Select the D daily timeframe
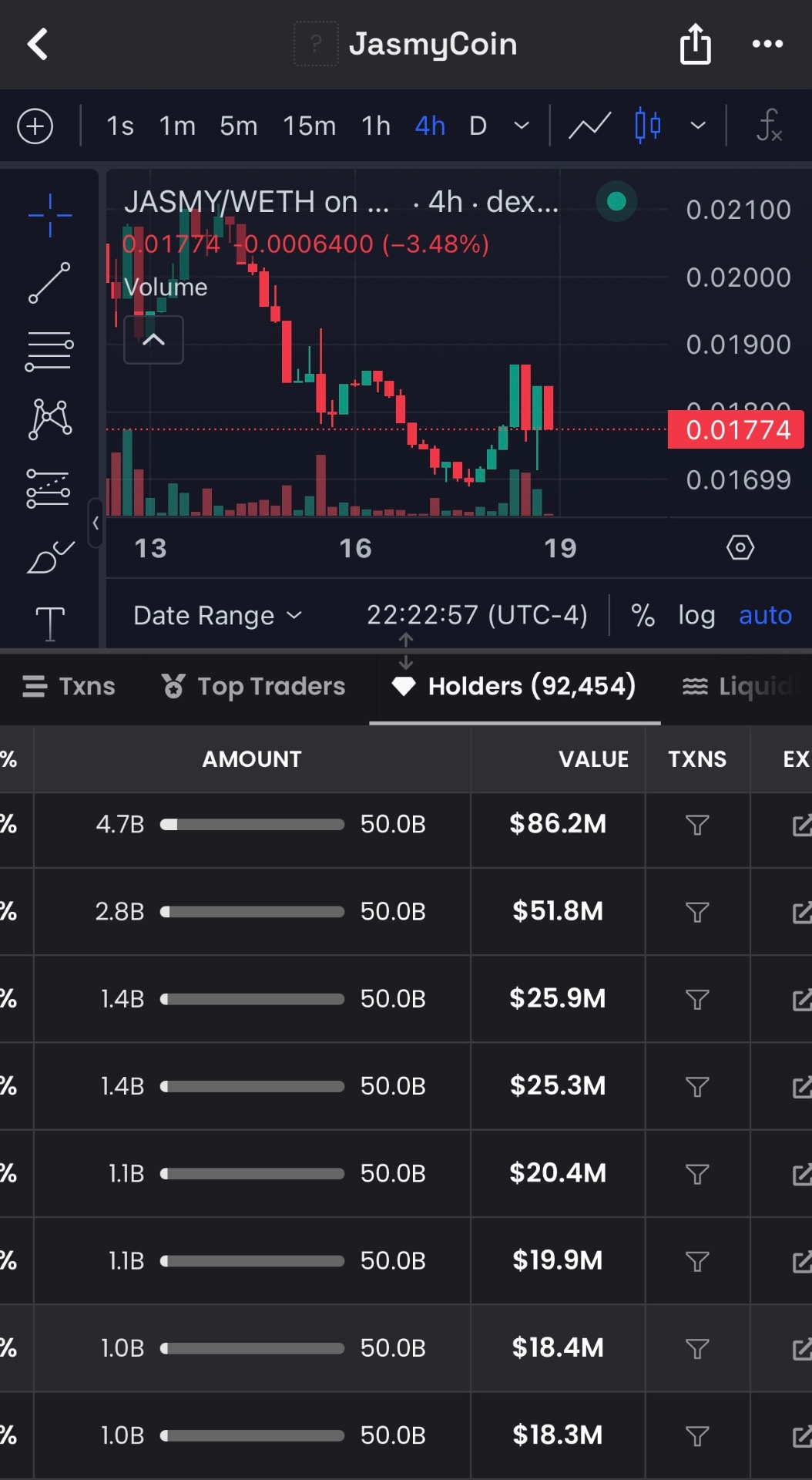The width and height of the screenshot is (812, 1480). point(478,126)
